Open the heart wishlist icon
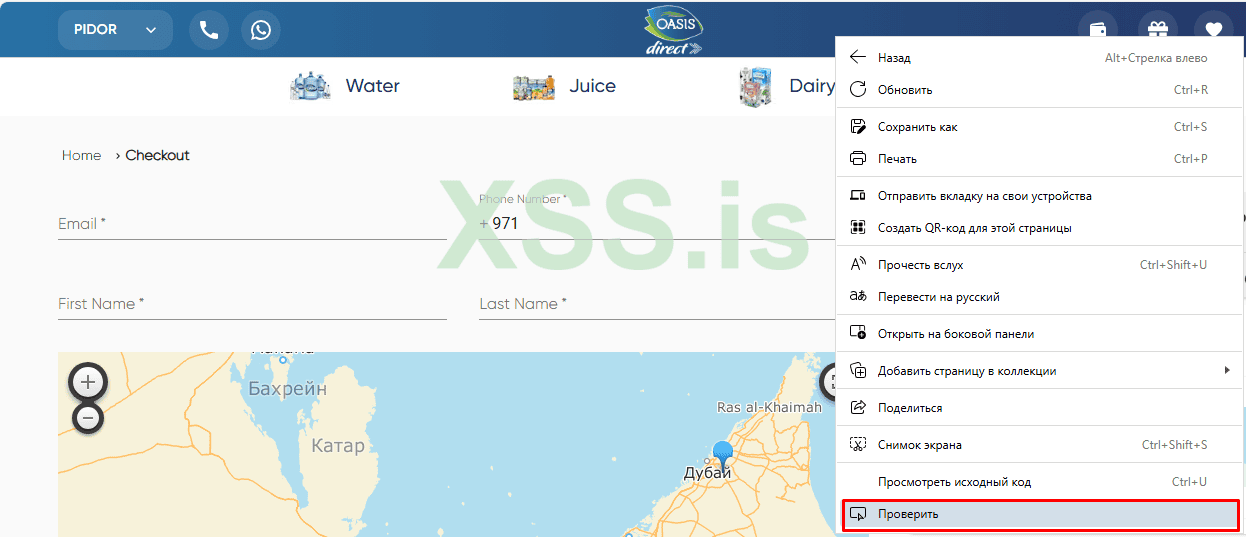This screenshot has width=1246, height=537. pos(1214,30)
